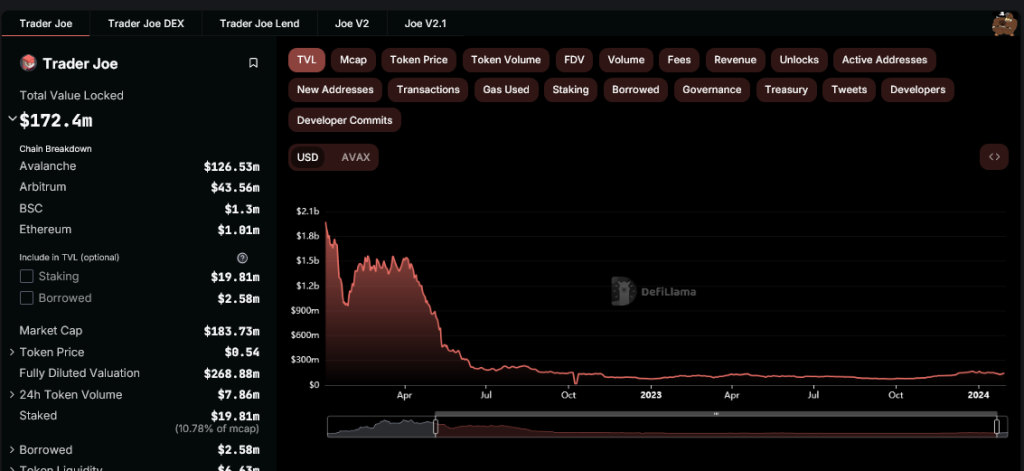The width and height of the screenshot is (1024, 471).
Task: Show the Token Volume metric
Action: click(x=505, y=60)
